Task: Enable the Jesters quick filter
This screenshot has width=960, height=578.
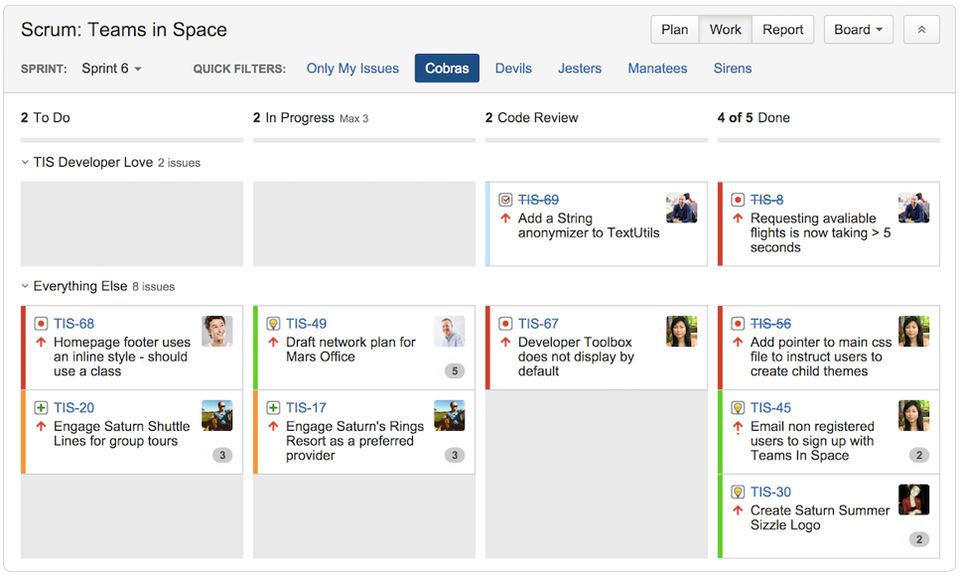Action: pyautogui.click(x=579, y=68)
